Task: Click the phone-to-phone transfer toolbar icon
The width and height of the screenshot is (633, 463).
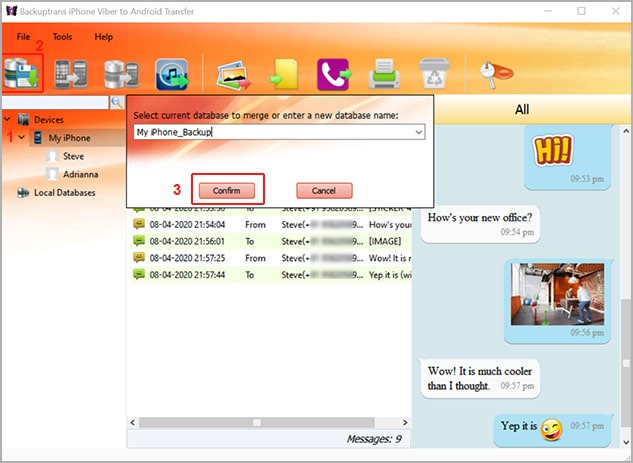Action: [71, 74]
